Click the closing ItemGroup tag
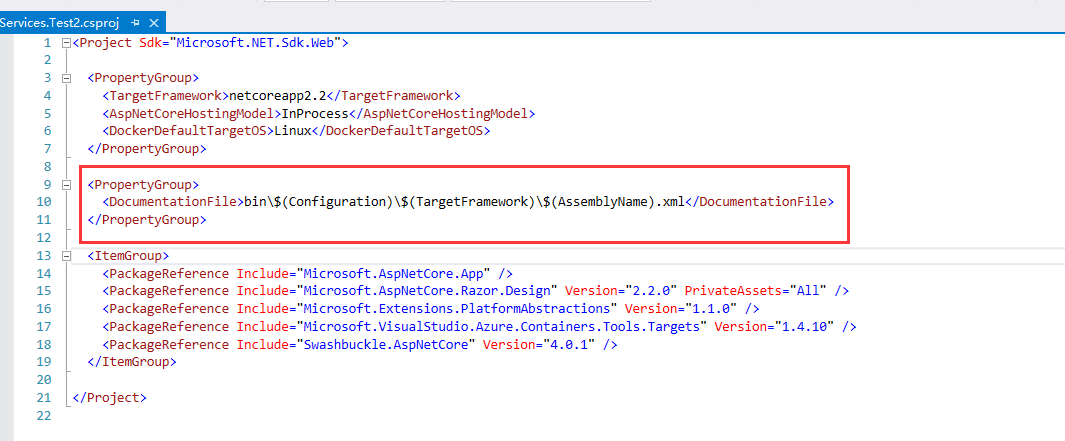1065x441 pixels. click(132, 362)
